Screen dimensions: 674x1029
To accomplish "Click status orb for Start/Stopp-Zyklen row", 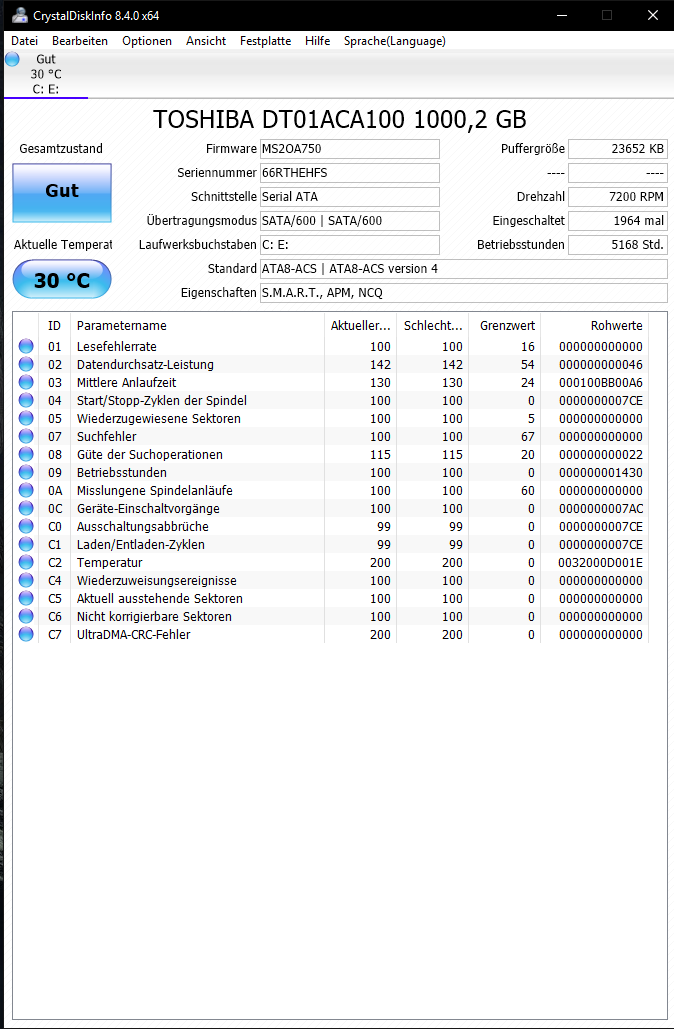I will tap(26, 400).
